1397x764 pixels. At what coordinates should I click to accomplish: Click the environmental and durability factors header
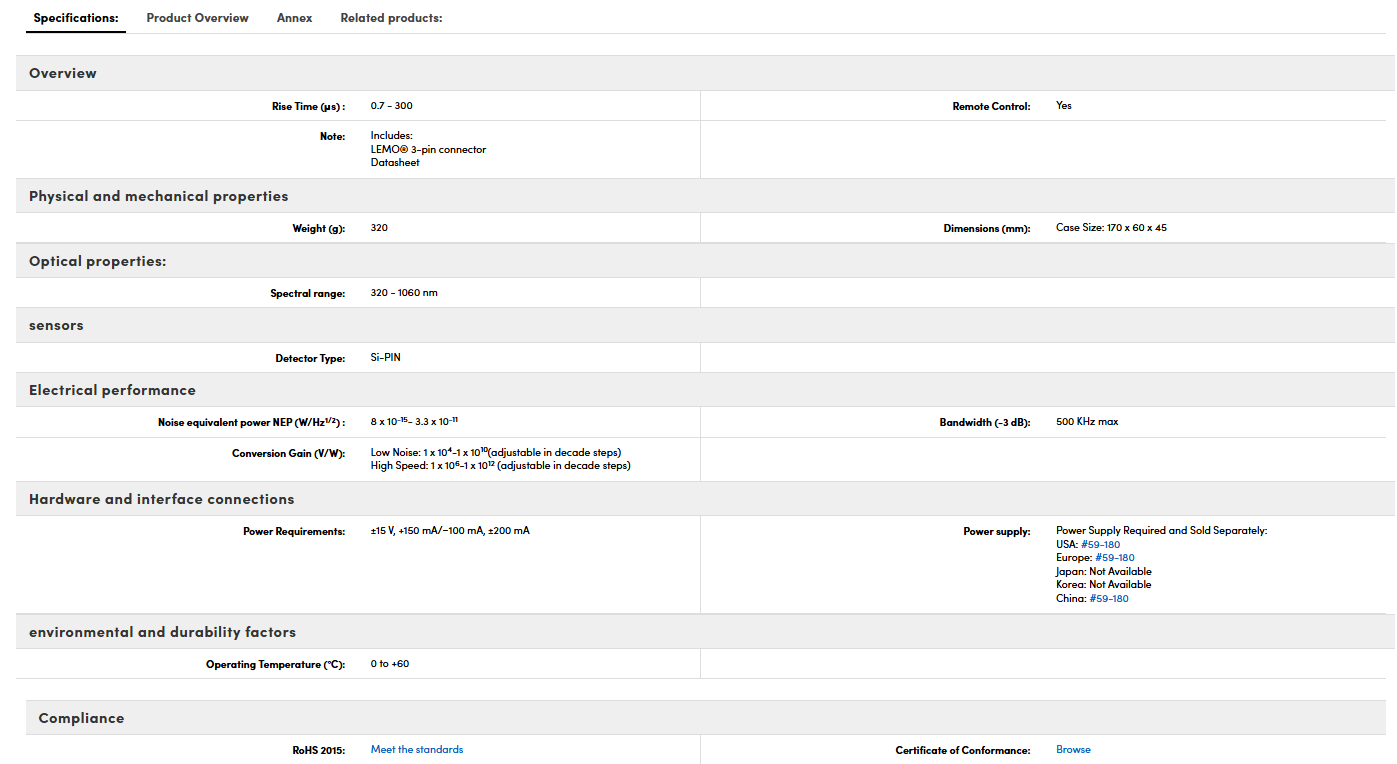(705, 632)
